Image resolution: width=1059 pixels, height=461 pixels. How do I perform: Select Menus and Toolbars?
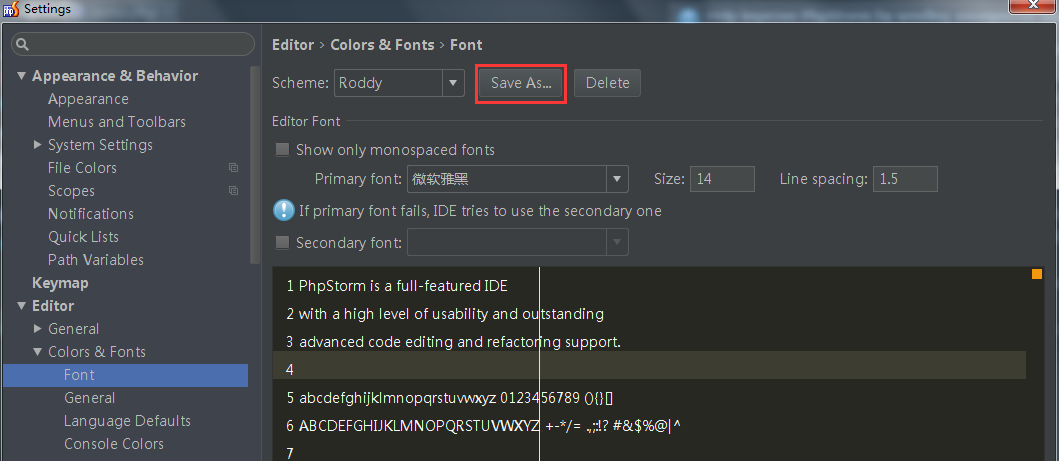116,121
